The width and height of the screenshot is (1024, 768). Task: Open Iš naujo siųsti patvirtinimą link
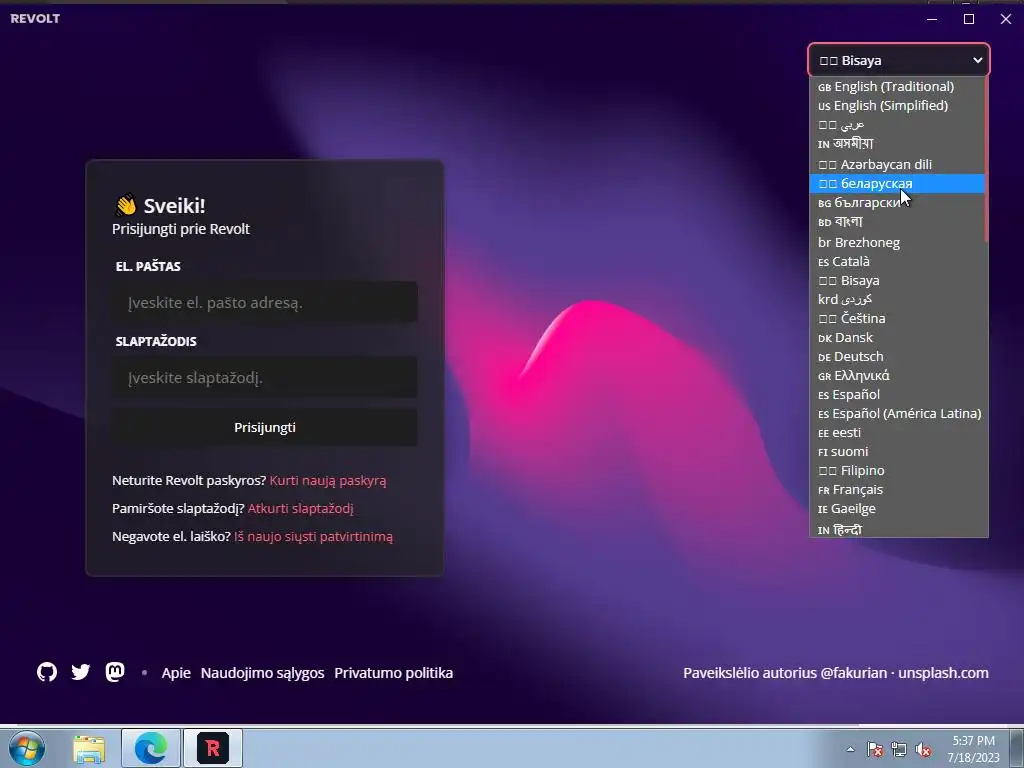pyautogui.click(x=313, y=537)
